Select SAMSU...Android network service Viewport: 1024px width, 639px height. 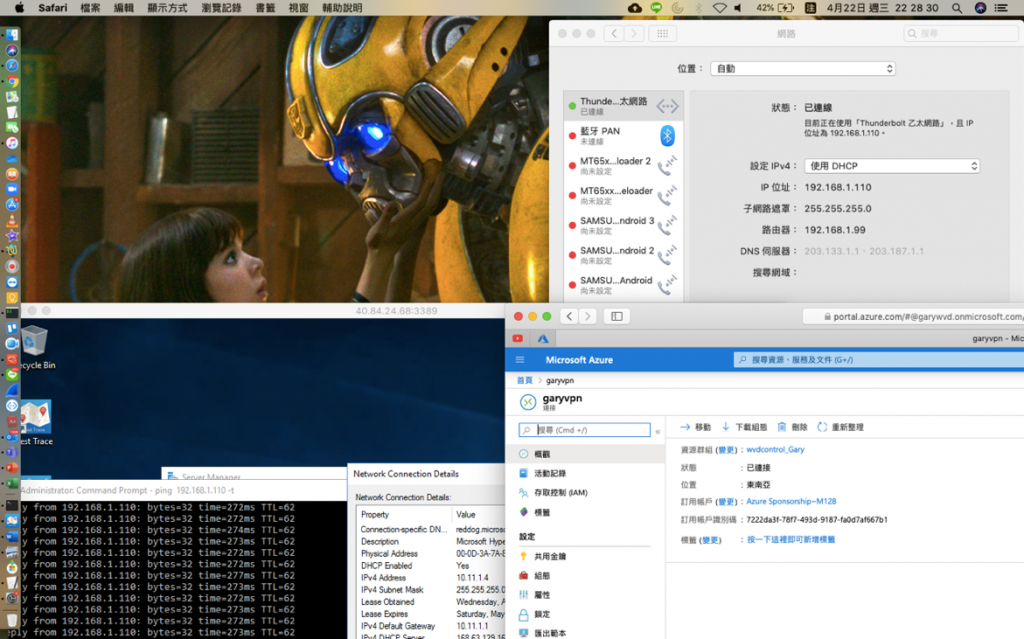pos(624,285)
